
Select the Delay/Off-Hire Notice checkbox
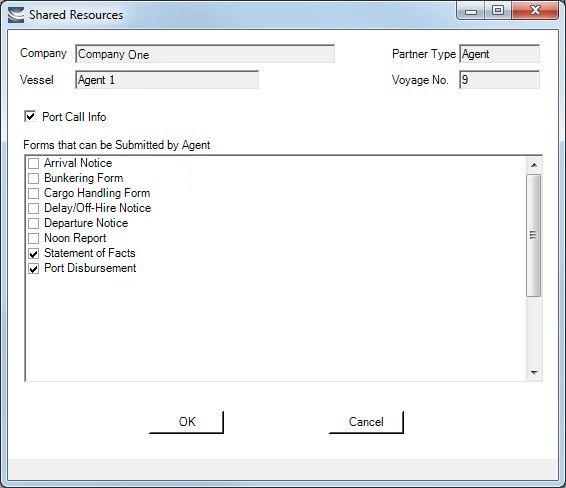[34, 209]
